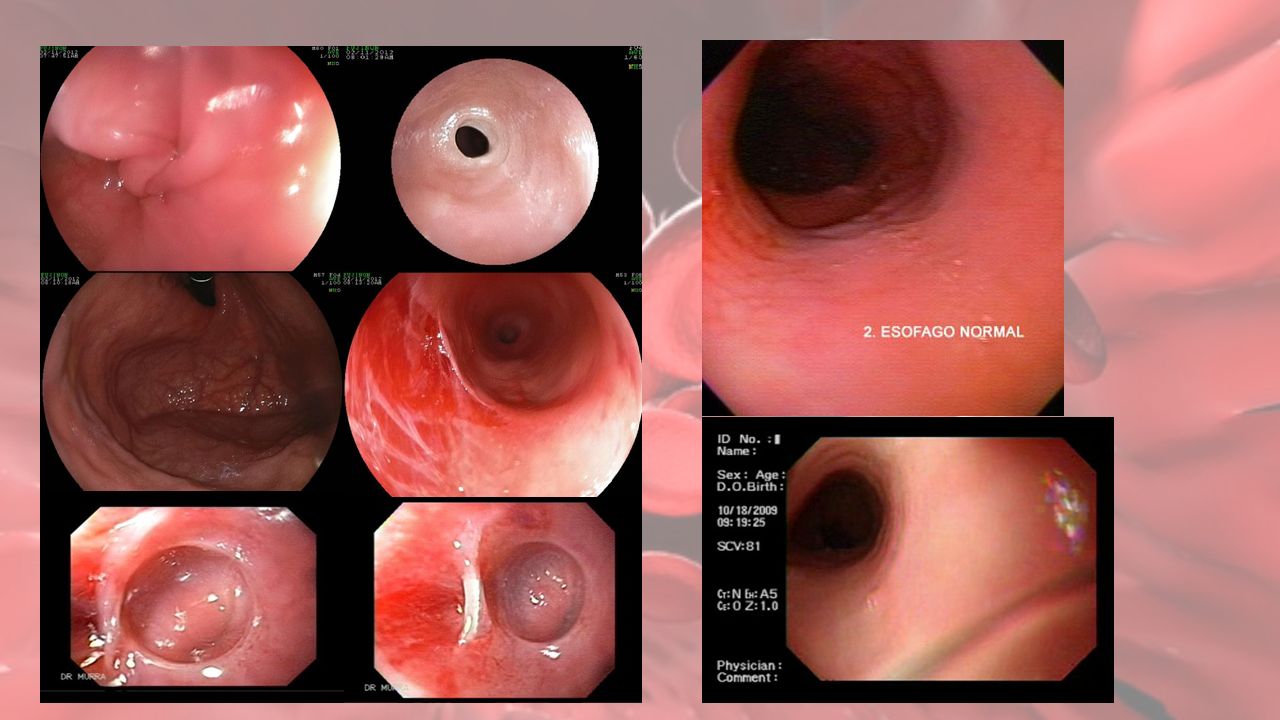
Task: Select the brown stomach folds retroflexion image
Action: click(191, 382)
